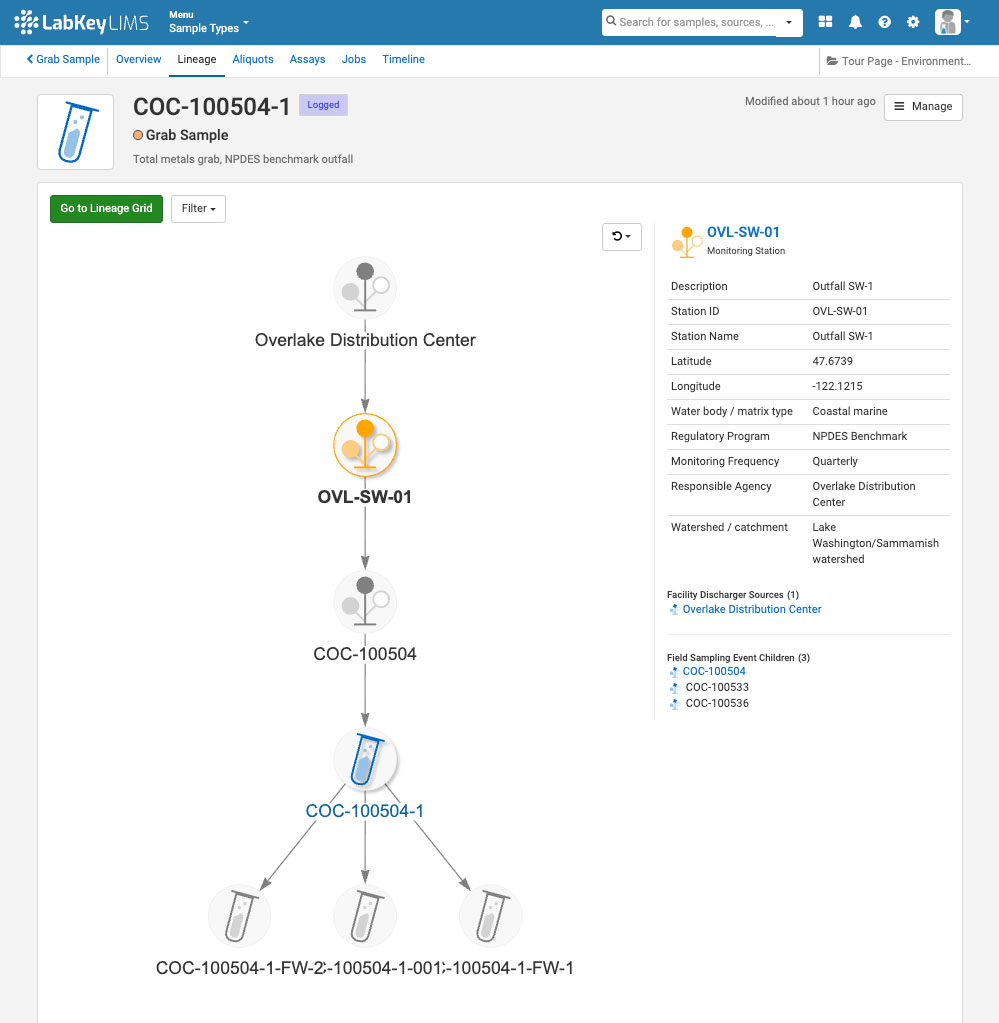Click the Longitude value -122.1215
Screen dimensions: 999x1023
[x=837, y=386]
